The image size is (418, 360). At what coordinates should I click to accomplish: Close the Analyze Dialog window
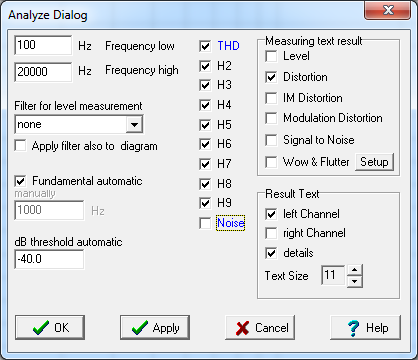[x=388, y=10]
